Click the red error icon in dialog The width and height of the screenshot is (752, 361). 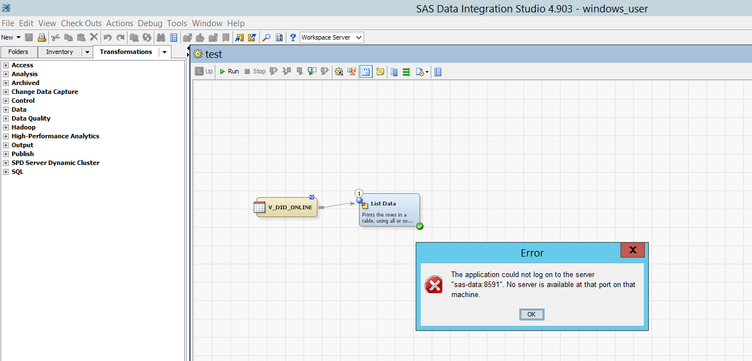[x=434, y=284]
